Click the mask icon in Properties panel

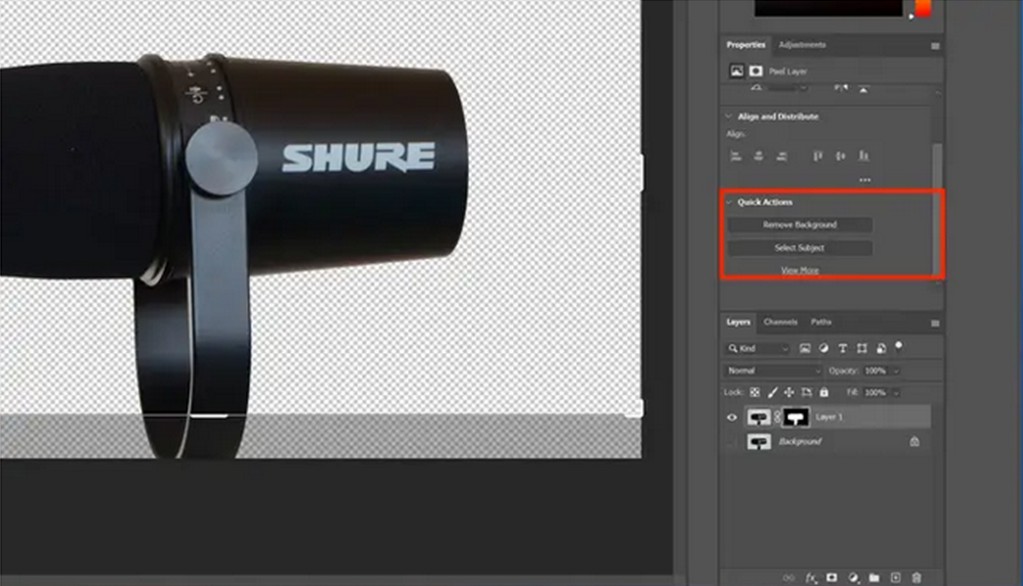pyautogui.click(x=756, y=71)
